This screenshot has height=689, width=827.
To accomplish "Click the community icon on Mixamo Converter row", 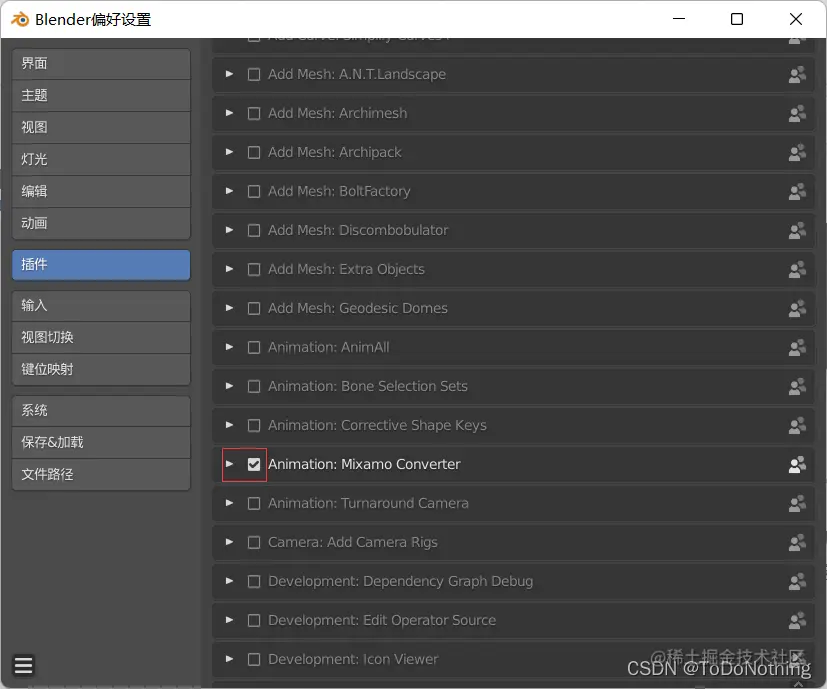I will tap(797, 465).
